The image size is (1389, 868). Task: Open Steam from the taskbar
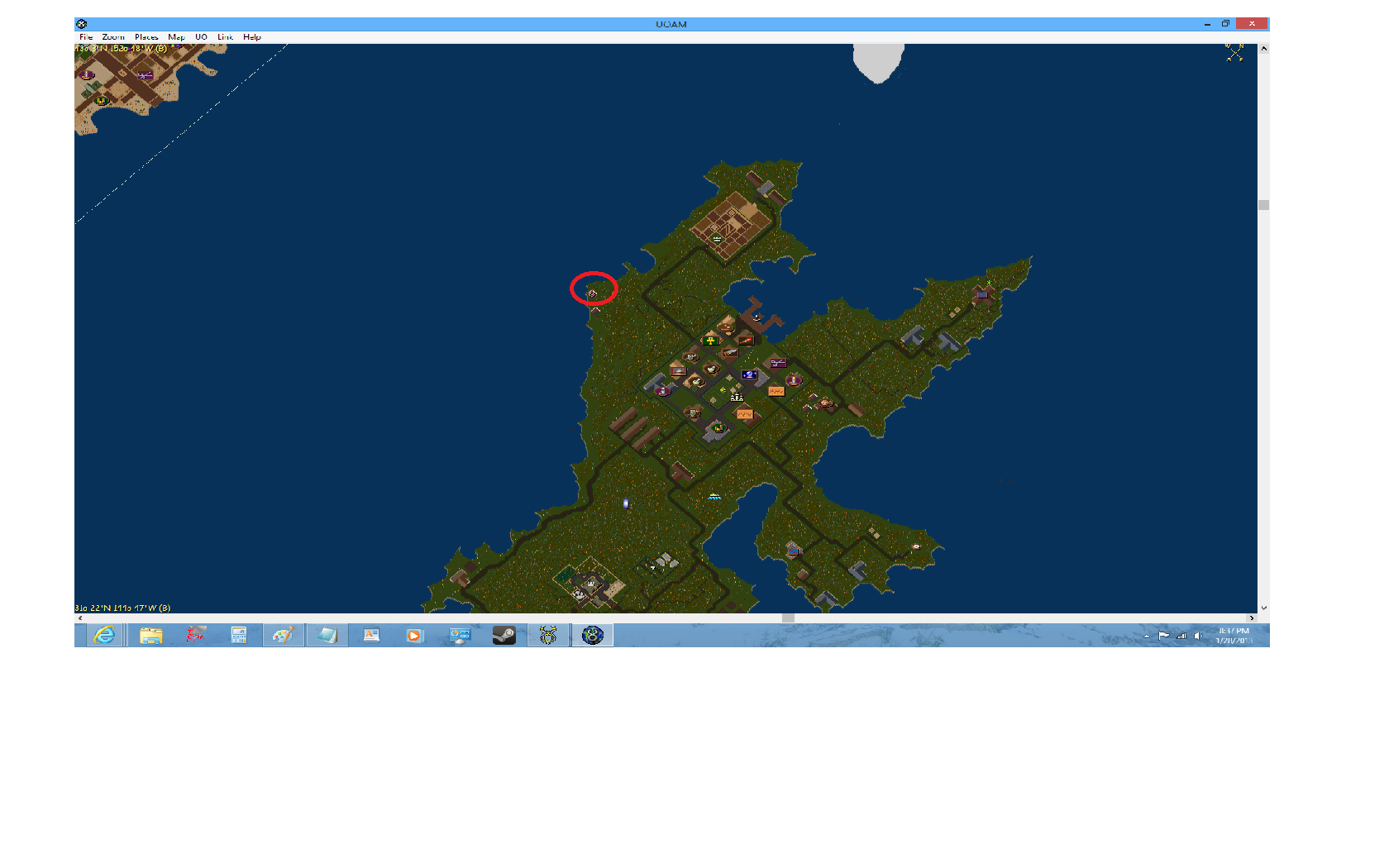pos(504,635)
